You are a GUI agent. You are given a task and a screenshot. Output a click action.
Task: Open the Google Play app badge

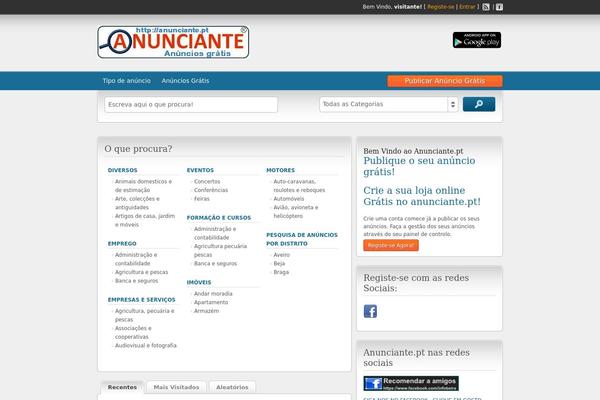click(477, 40)
